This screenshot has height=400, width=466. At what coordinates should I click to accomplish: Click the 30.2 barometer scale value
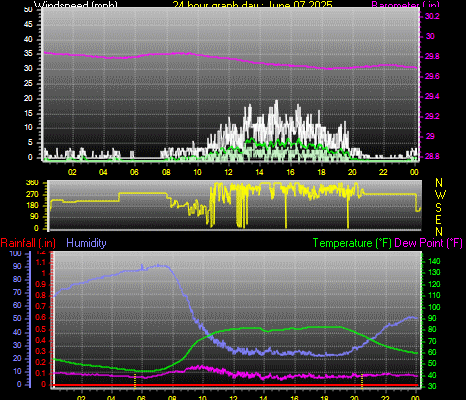coord(432,16)
